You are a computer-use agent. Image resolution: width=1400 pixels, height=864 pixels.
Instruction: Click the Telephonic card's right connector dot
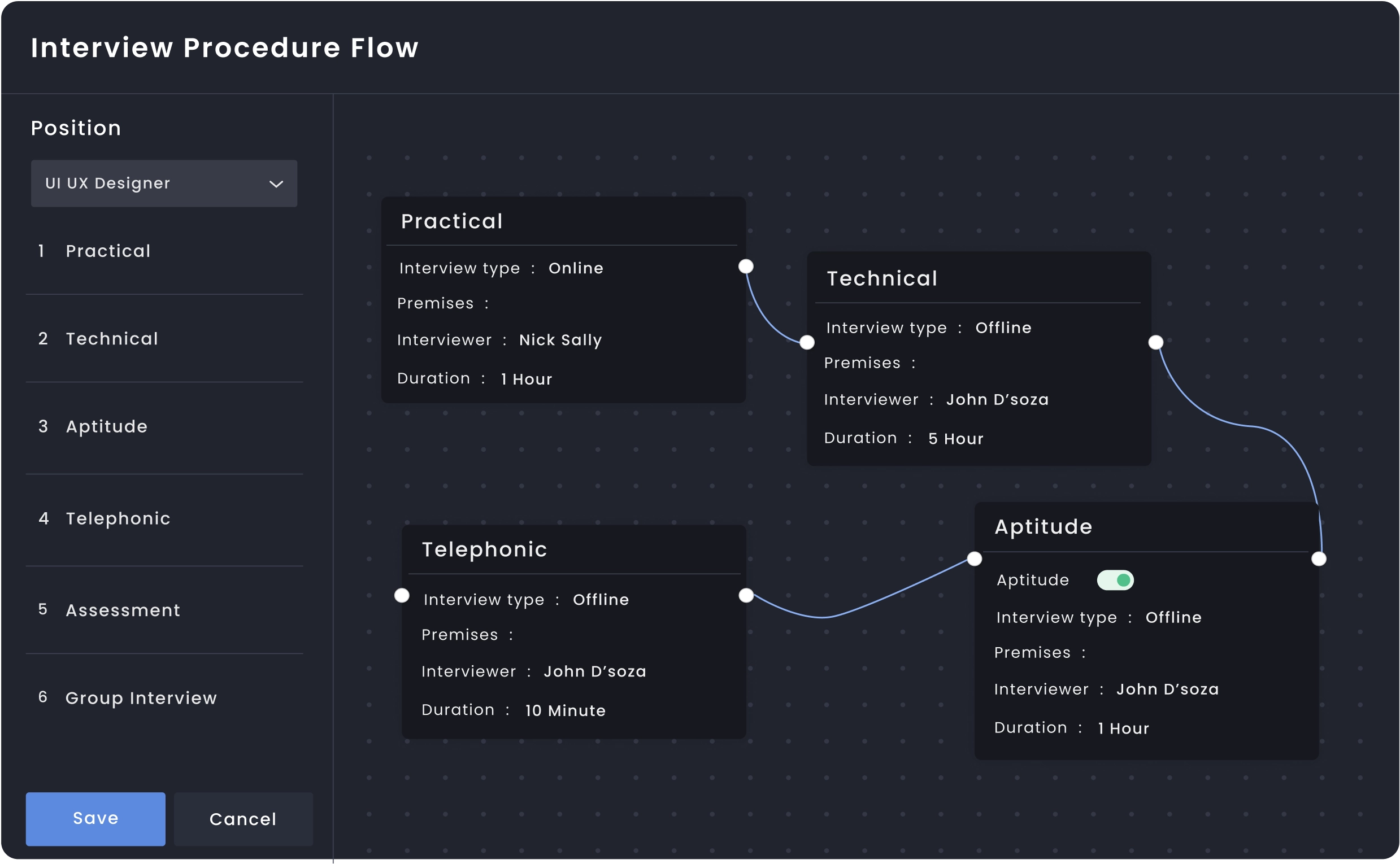click(x=746, y=595)
